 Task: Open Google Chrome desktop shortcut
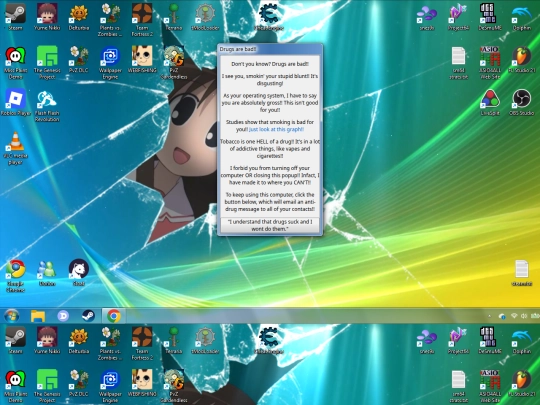(15, 276)
